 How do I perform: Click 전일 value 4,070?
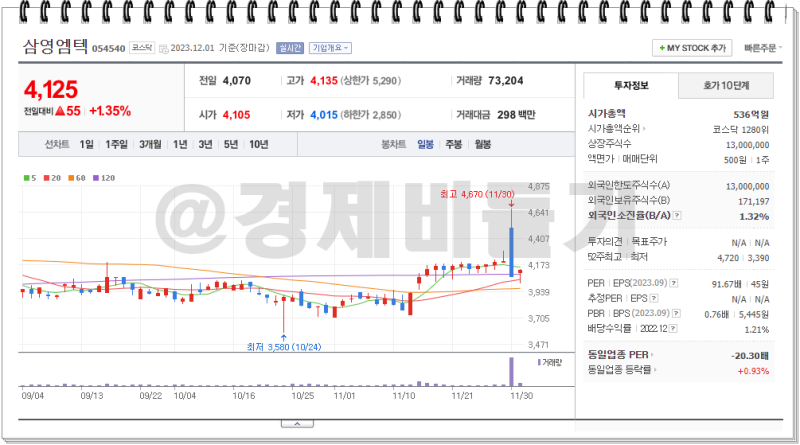tap(237, 81)
